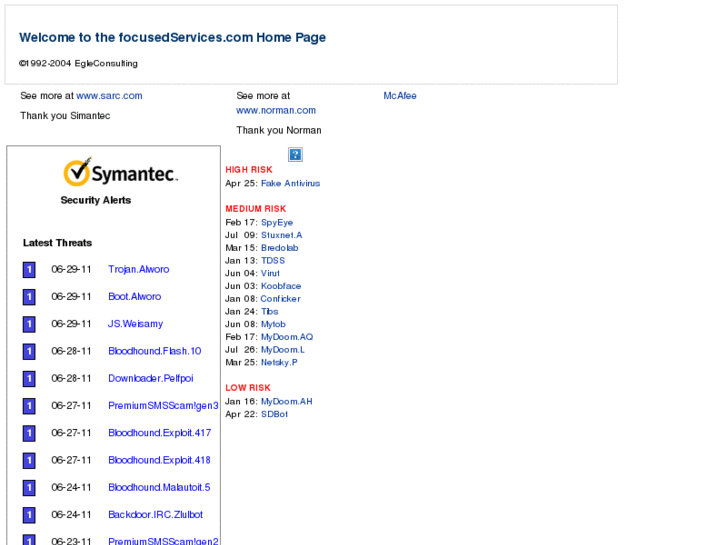Open the McAfee link
This screenshot has height=545, width=727.
[400, 96]
